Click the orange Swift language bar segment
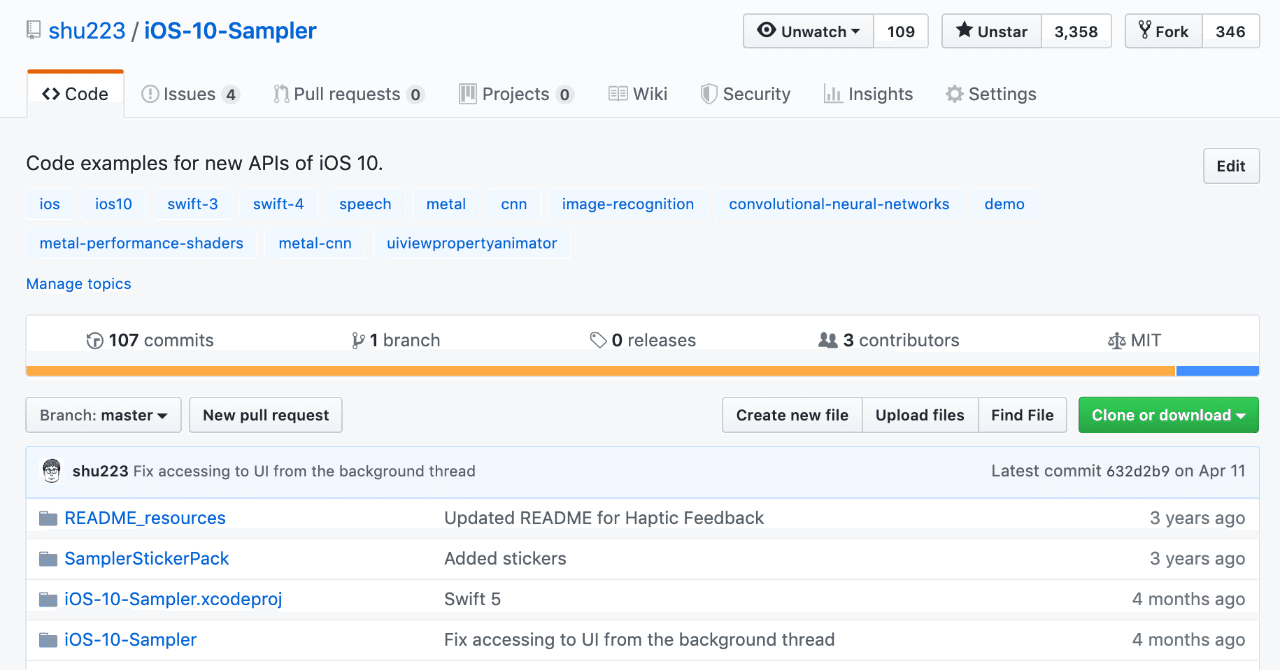Image resolution: width=1280 pixels, height=670 pixels. coord(600,371)
